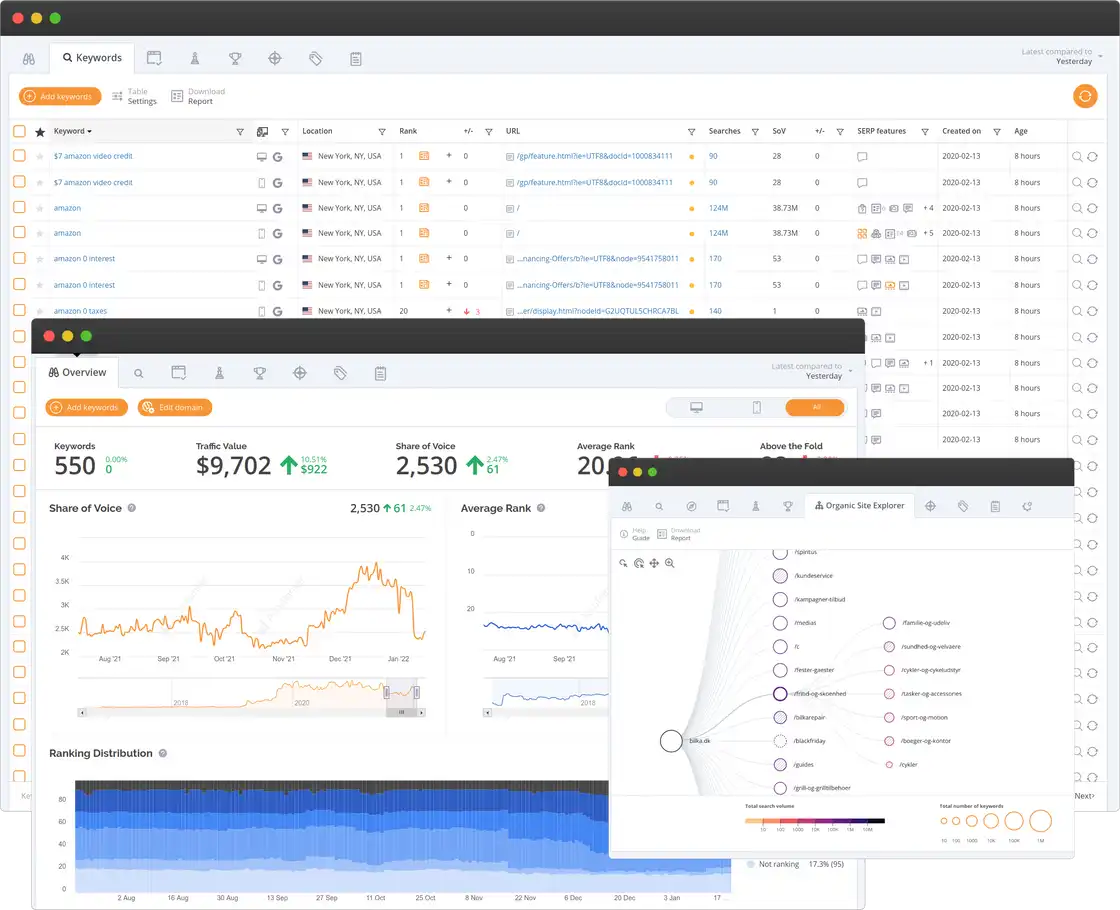Tick checkbox for first amazon 0 interest row
Screen dimensions: 1120x910
coord(19,258)
